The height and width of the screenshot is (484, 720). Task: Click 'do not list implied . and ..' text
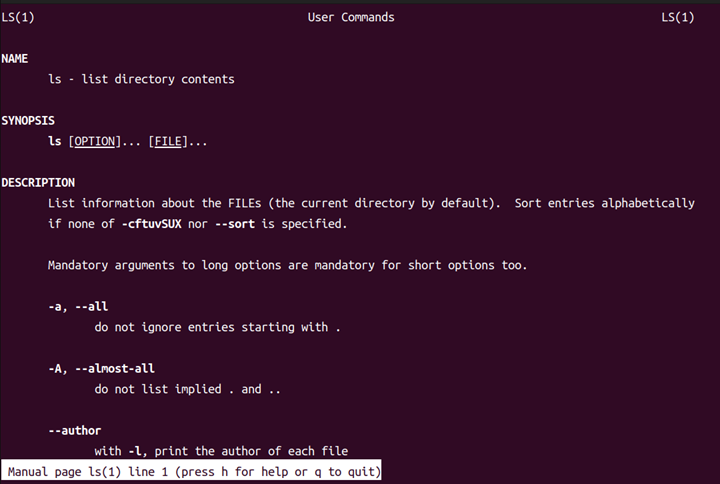point(187,389)
